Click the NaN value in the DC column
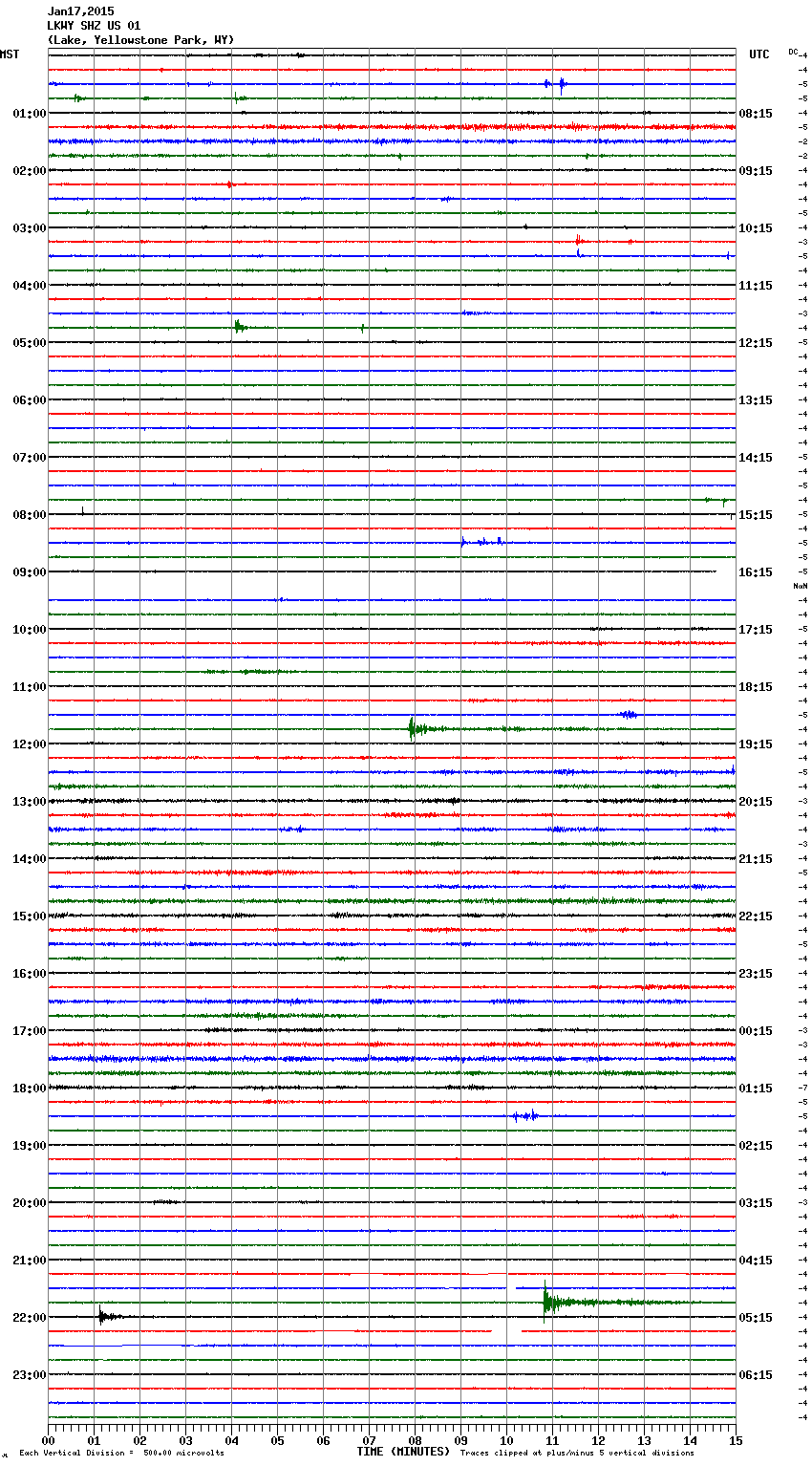 800,586
